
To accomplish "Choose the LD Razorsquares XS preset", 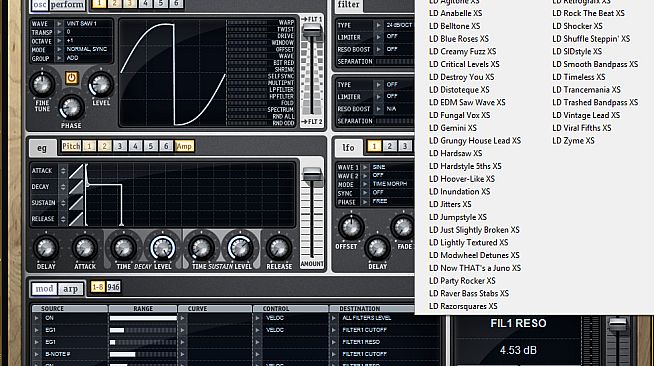I will (463, 306).
